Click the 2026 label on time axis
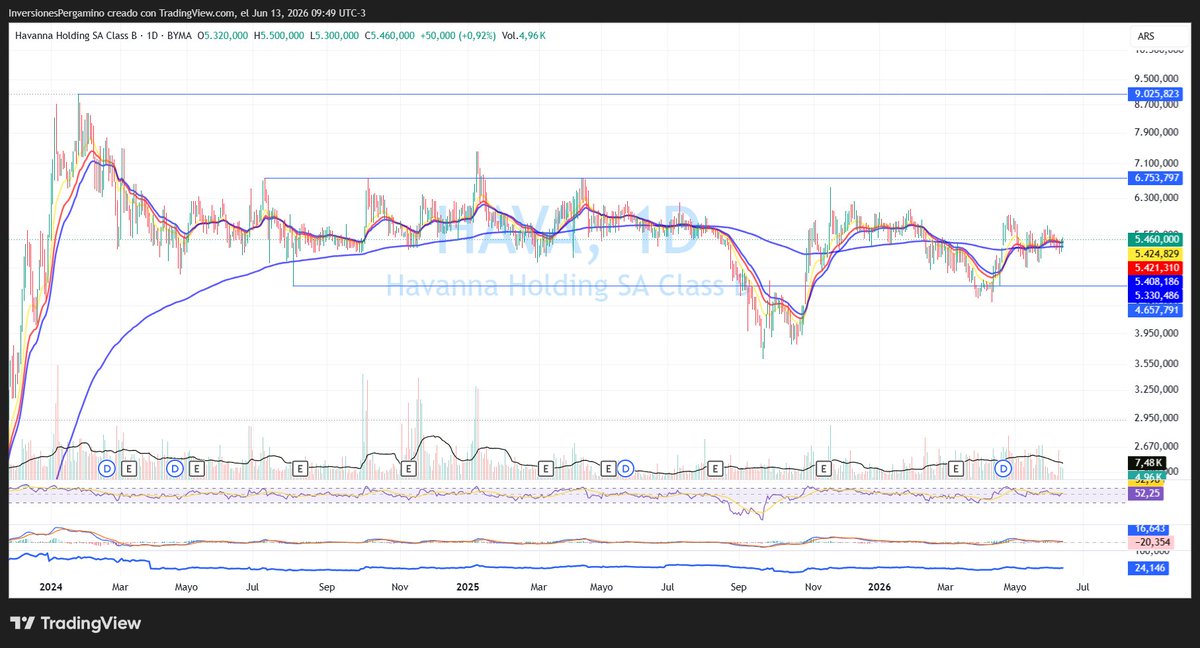Image resolution: width=1200 pixels, height=648 pixels. tap(878, 589)
